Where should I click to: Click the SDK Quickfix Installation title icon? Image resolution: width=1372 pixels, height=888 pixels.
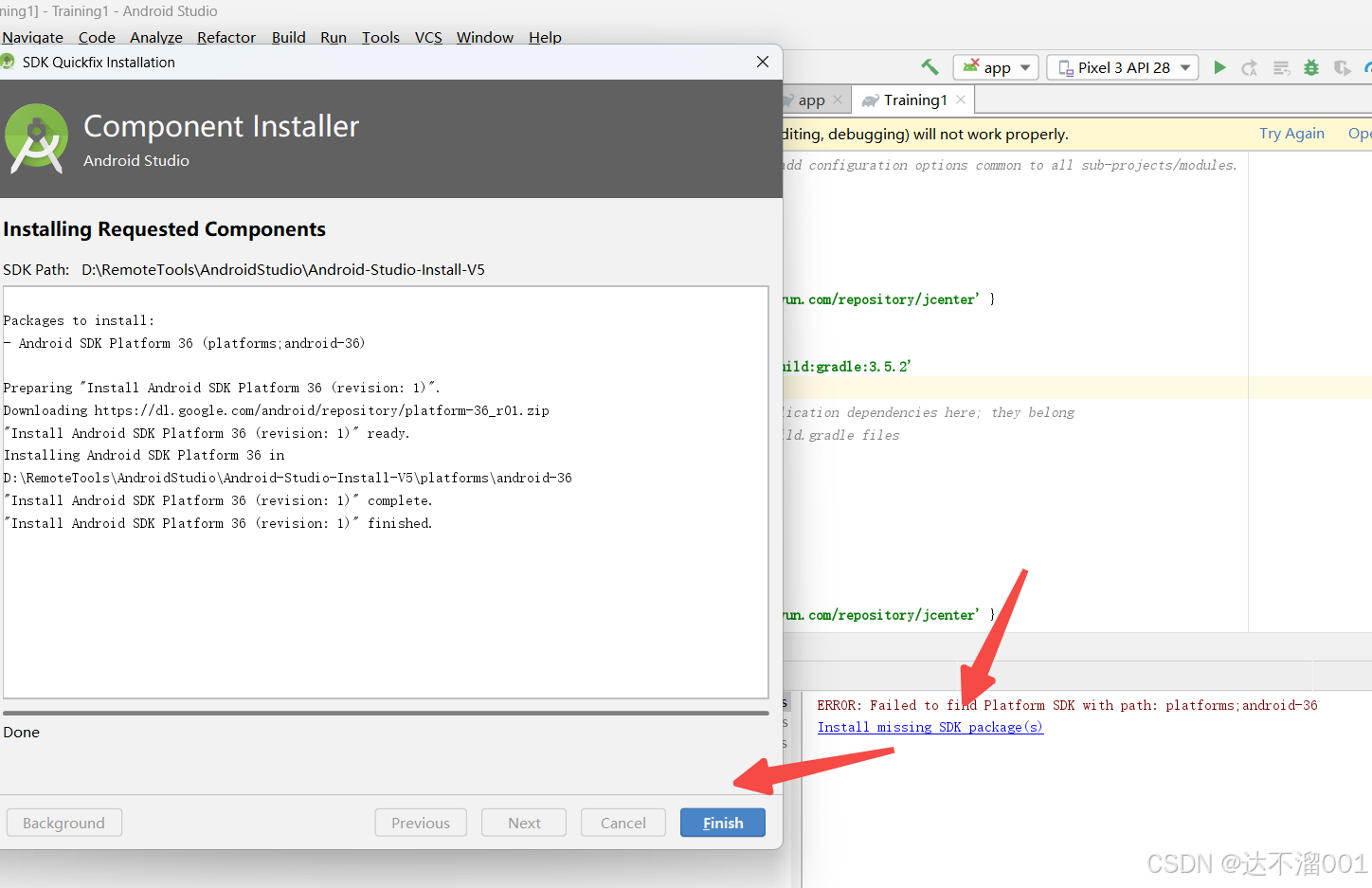pos(8,62)
